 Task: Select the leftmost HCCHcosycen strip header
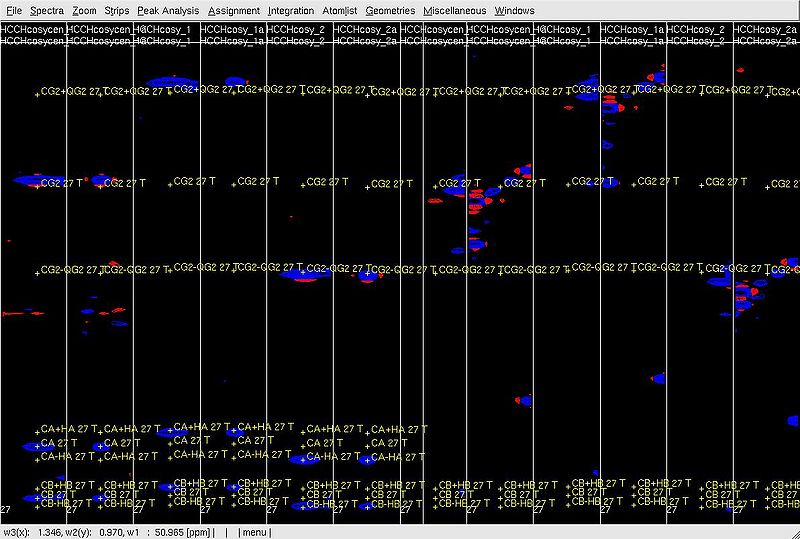[33, 30]
